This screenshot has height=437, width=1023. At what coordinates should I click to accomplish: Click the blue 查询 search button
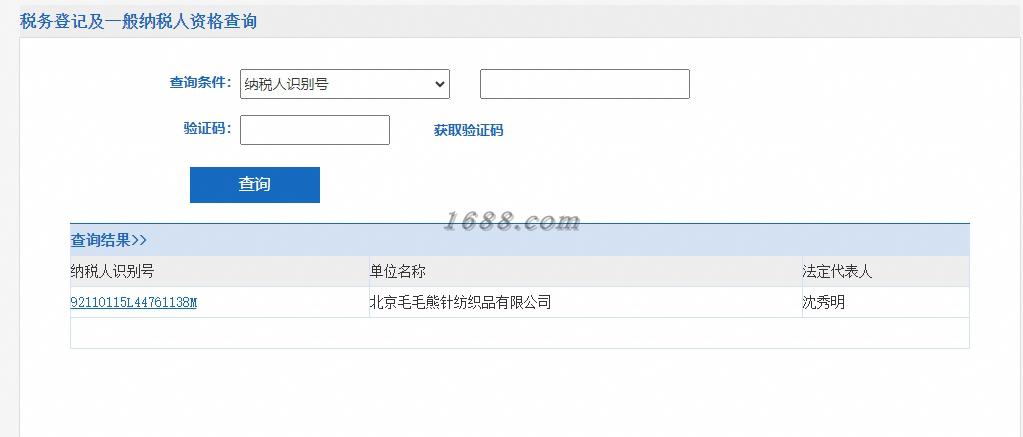[x=254, y=185]
